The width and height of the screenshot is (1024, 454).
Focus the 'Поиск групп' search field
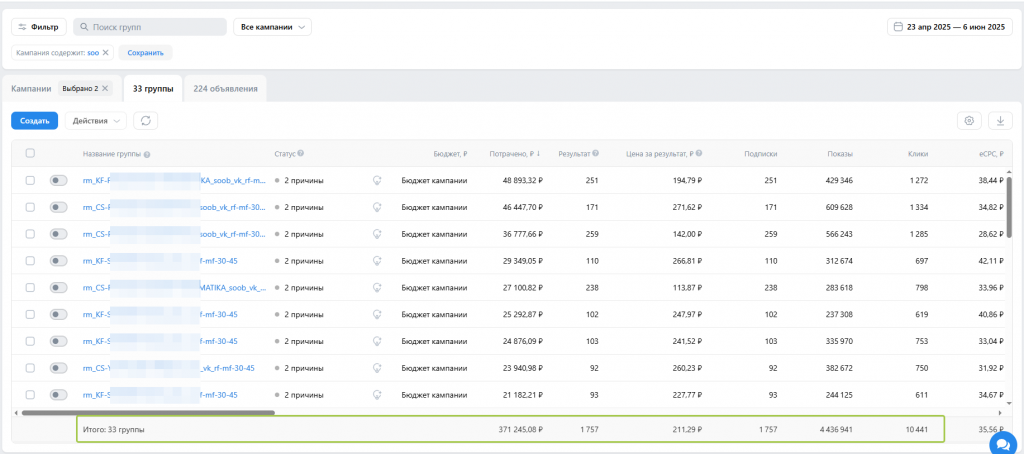pyautogui.click(x=150, y=27)
